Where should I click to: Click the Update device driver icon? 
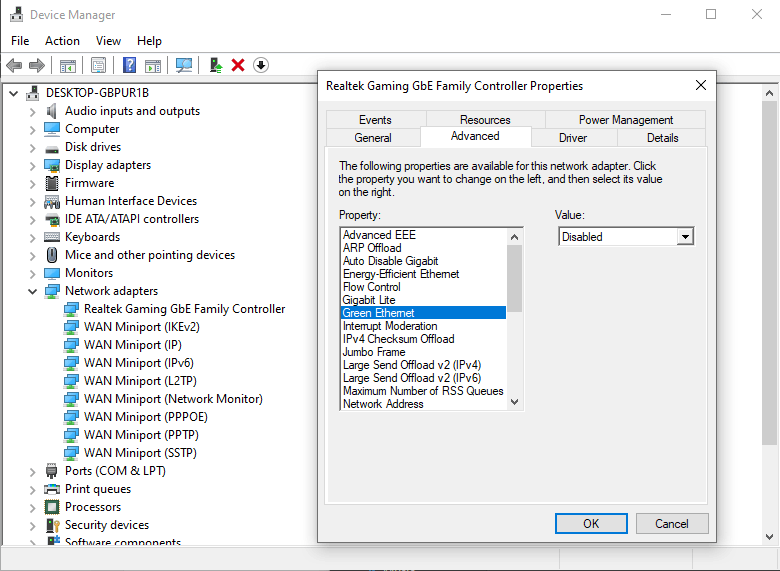[215, 65]
